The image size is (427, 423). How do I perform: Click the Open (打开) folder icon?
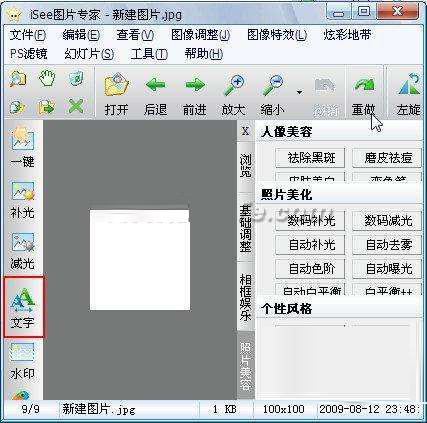point(116,86)
